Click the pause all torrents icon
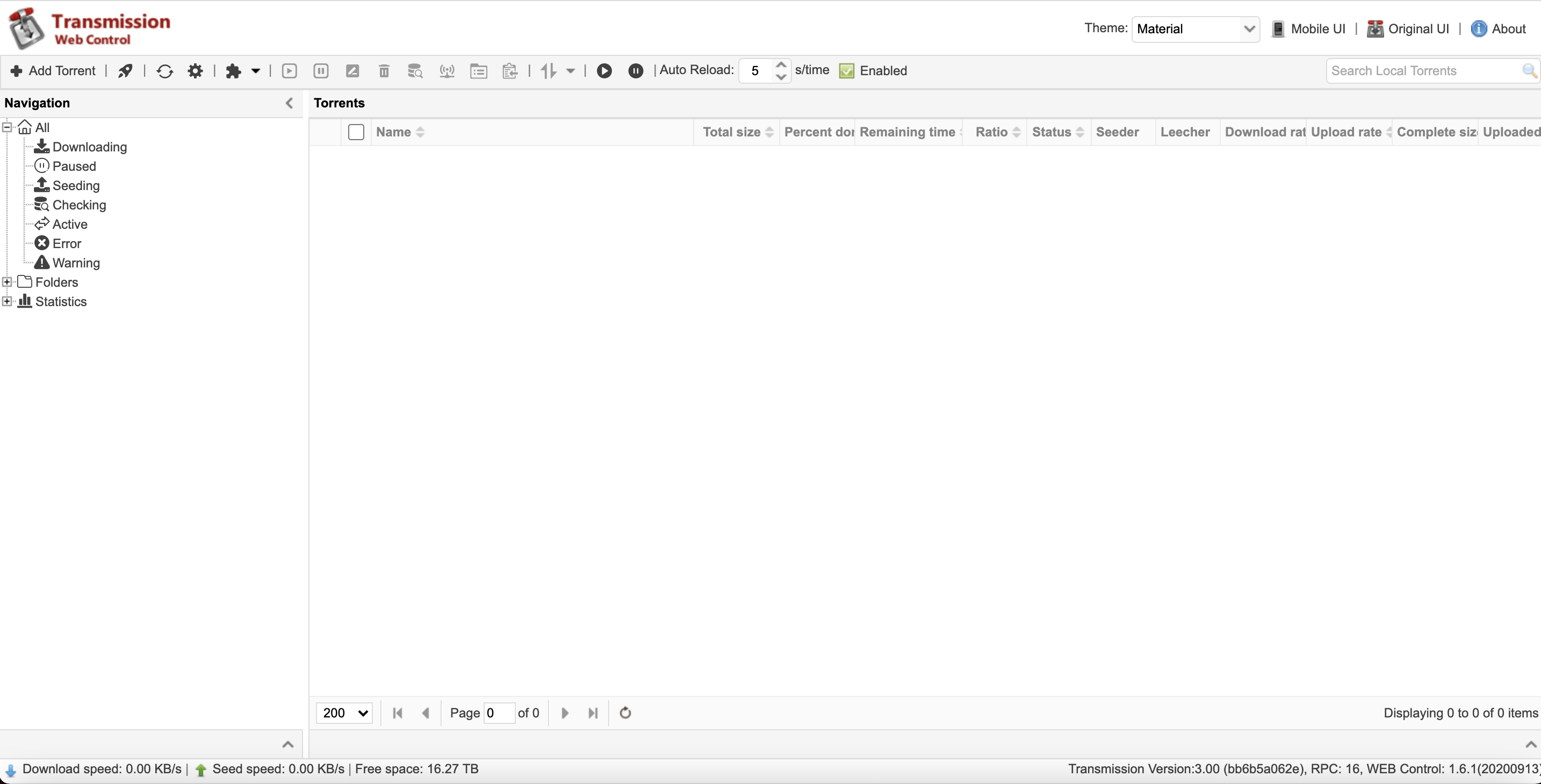Image resolution: width=1541 pixels, height=784 pixels. [635, 71]
